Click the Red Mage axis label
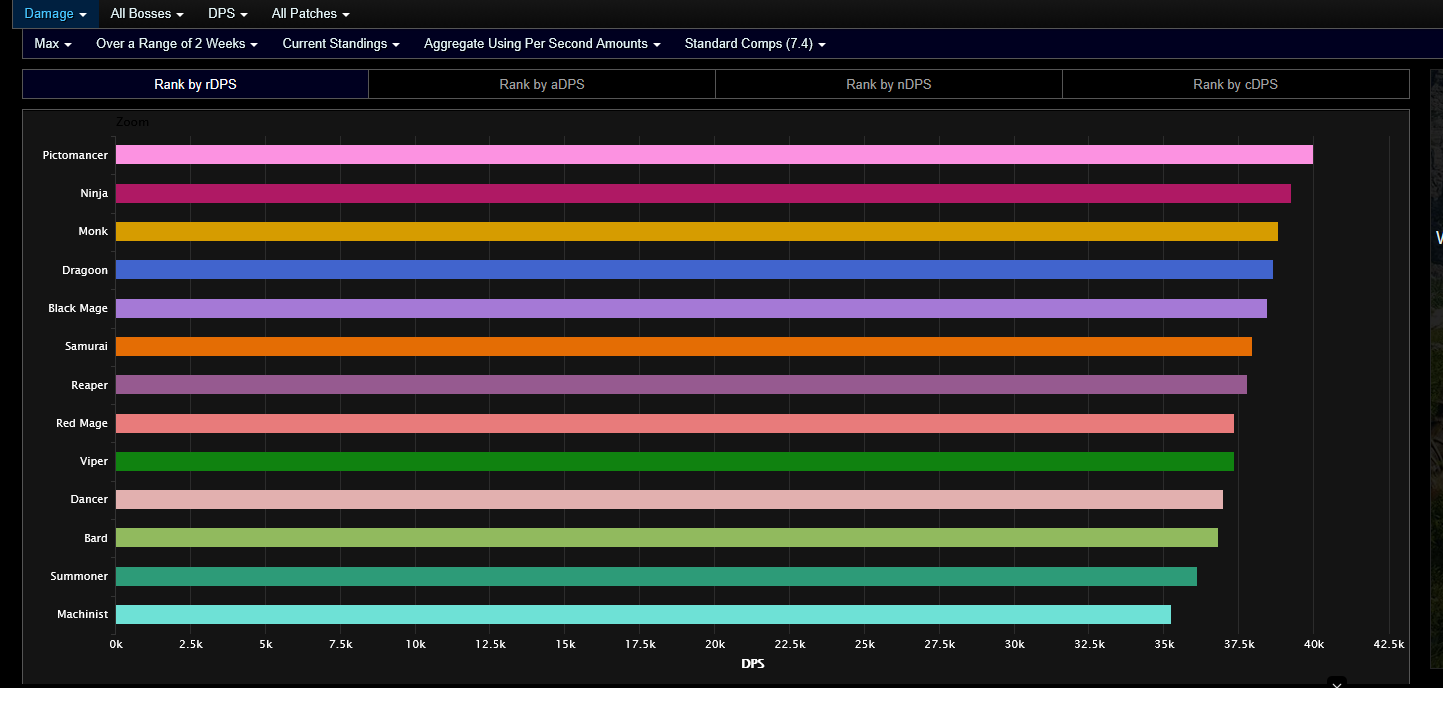 (82, 423)
